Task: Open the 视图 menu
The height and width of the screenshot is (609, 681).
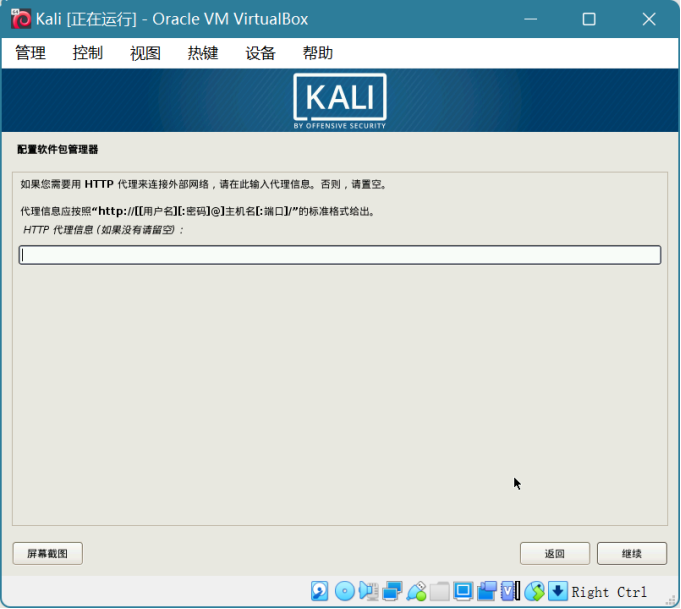Action: click(145, 53)
